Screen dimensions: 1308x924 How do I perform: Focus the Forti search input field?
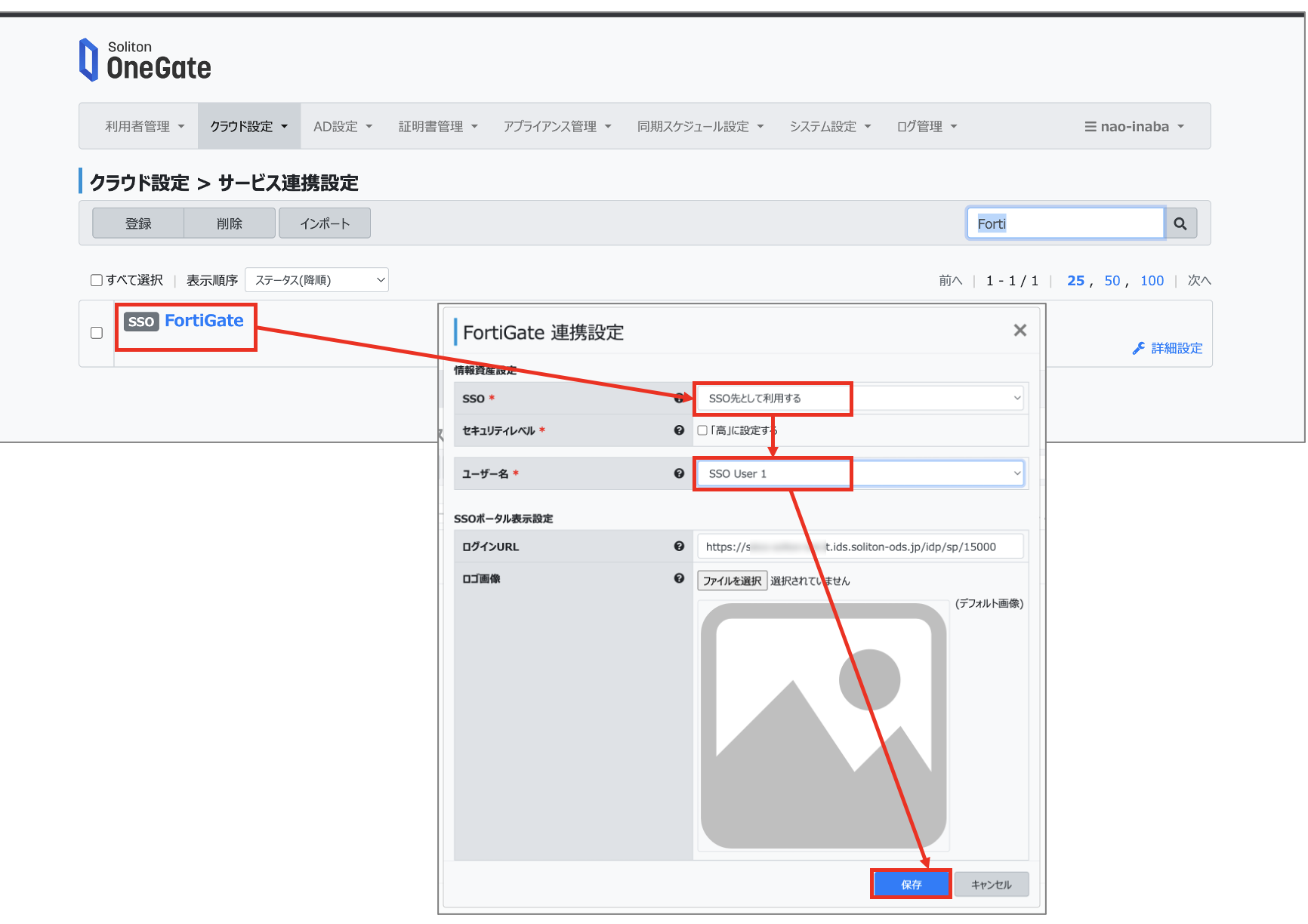coord(1066,223)
